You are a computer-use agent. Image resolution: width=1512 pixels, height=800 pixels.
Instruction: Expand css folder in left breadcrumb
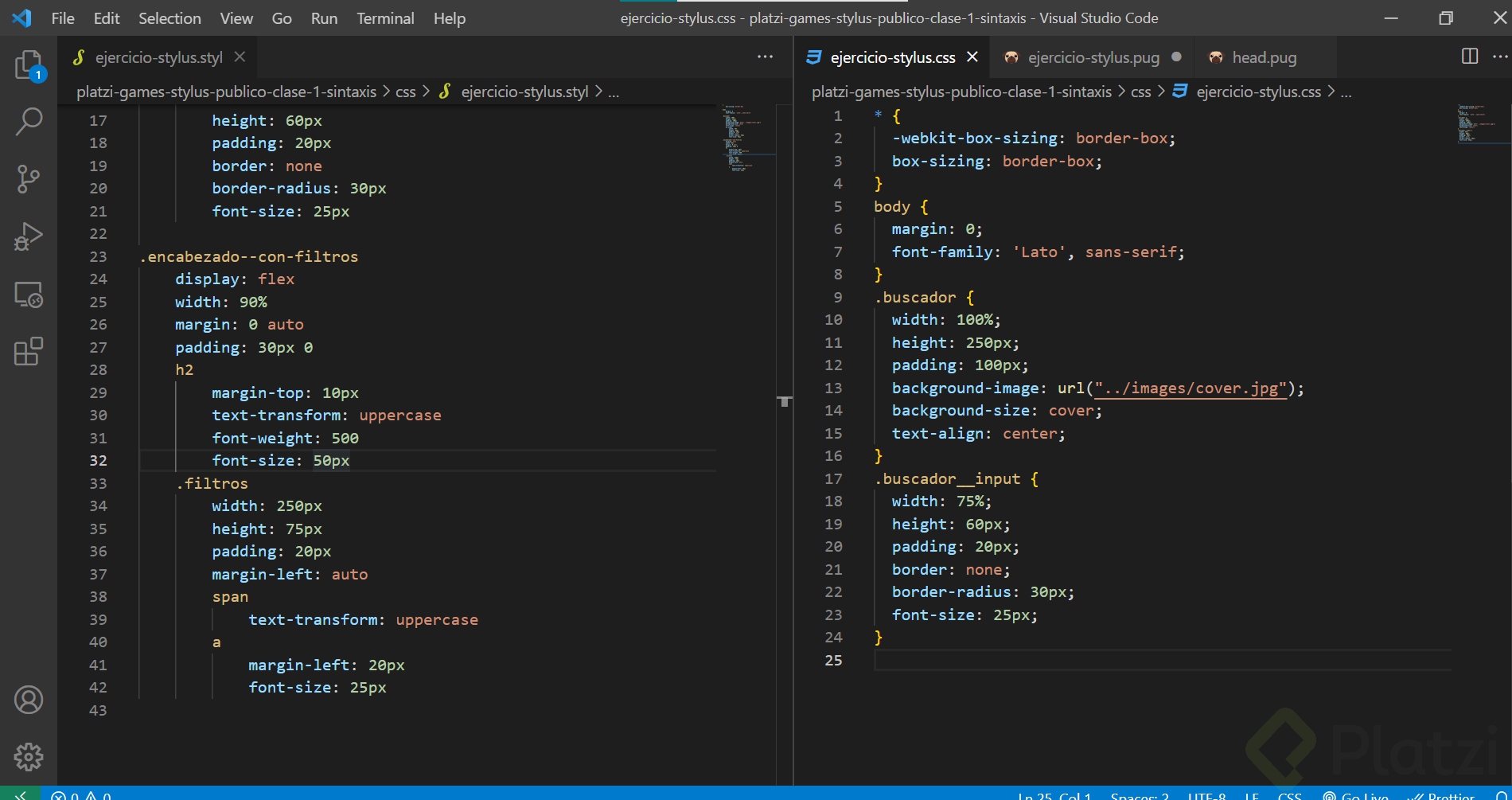tap(406, 92)
